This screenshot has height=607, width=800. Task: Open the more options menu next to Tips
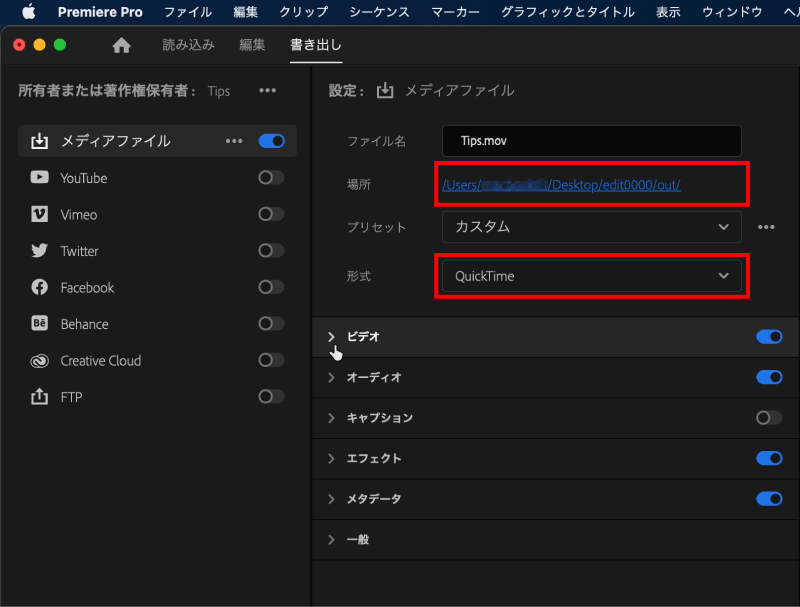(x=267, y=91)
